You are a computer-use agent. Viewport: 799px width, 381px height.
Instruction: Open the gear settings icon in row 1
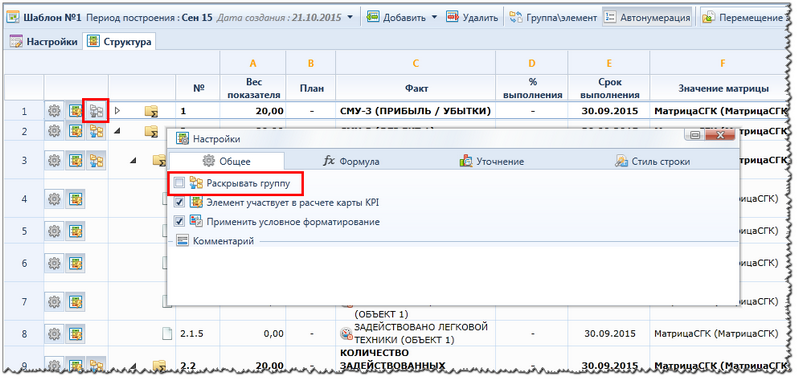54,111
